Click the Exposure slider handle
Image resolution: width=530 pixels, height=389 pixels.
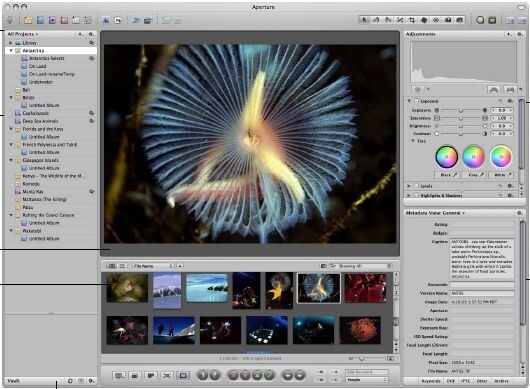(x=461, y=111)
